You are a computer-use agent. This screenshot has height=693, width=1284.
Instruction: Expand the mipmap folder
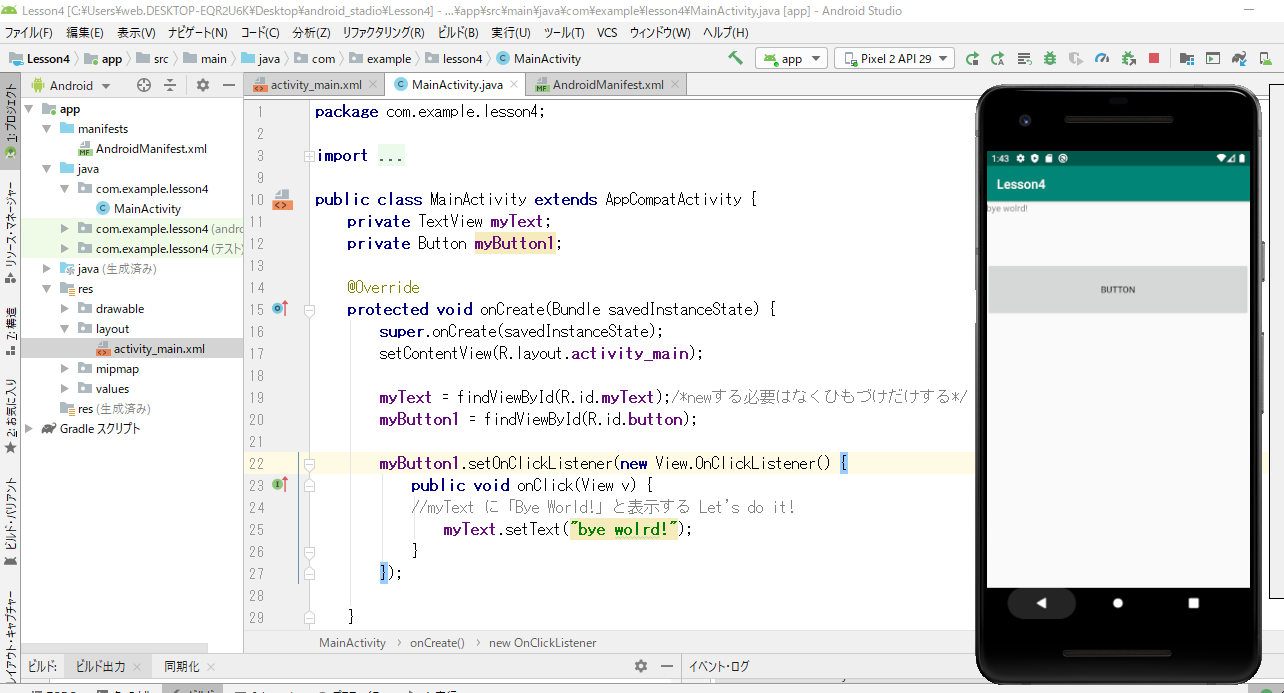65,369
